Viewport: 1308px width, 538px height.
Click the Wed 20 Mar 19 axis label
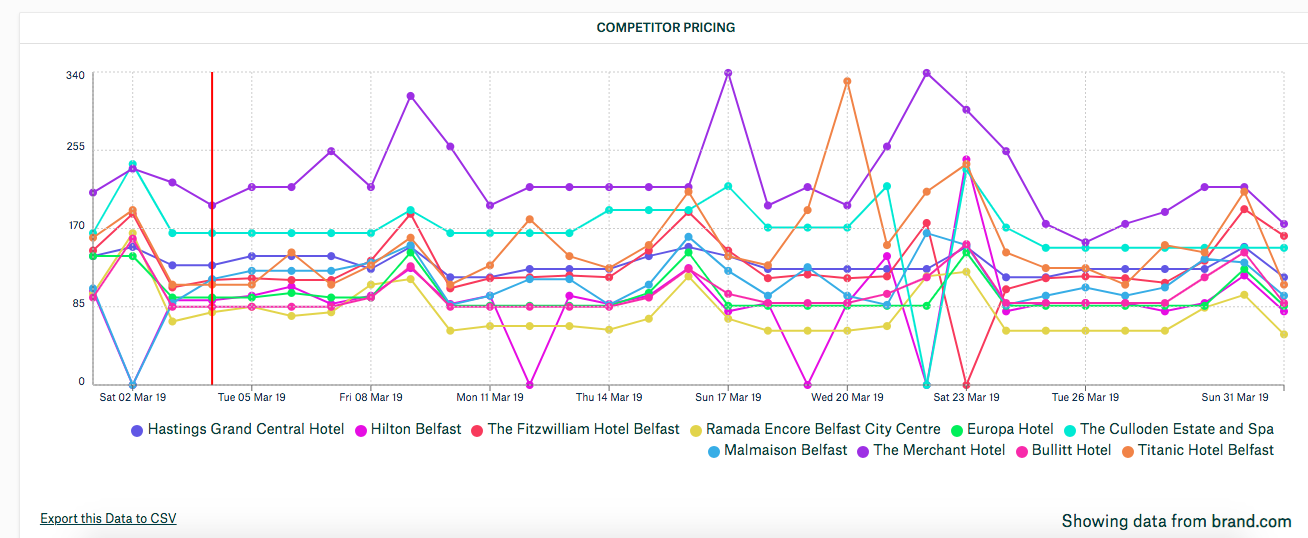(x=847, y=397)
